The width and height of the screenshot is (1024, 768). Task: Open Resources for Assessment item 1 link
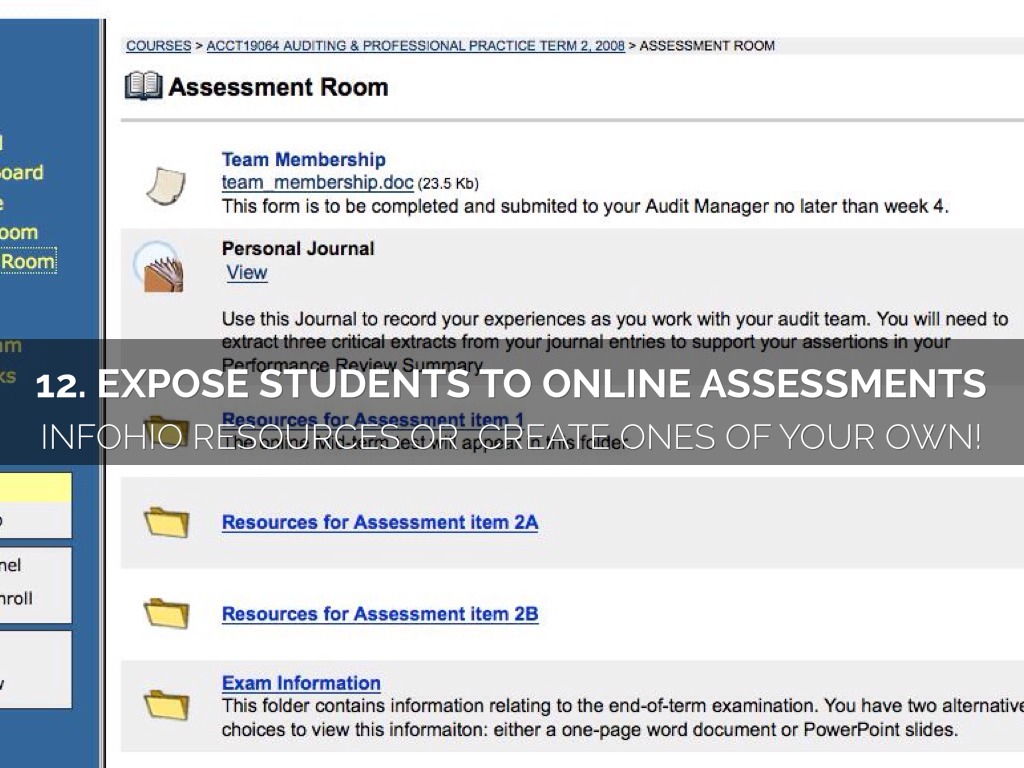pos(372,419)
